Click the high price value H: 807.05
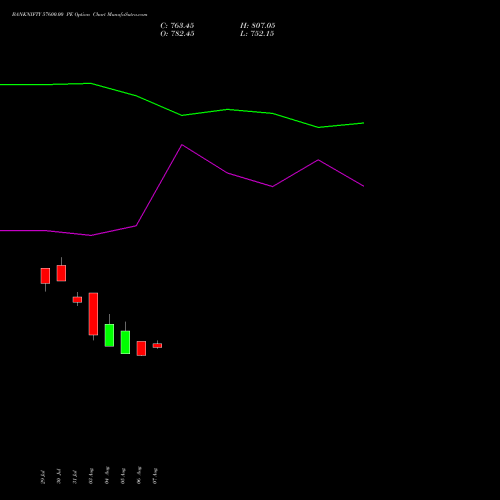Image resolution: width=500 pixels, height=500 pixels. 258,26
